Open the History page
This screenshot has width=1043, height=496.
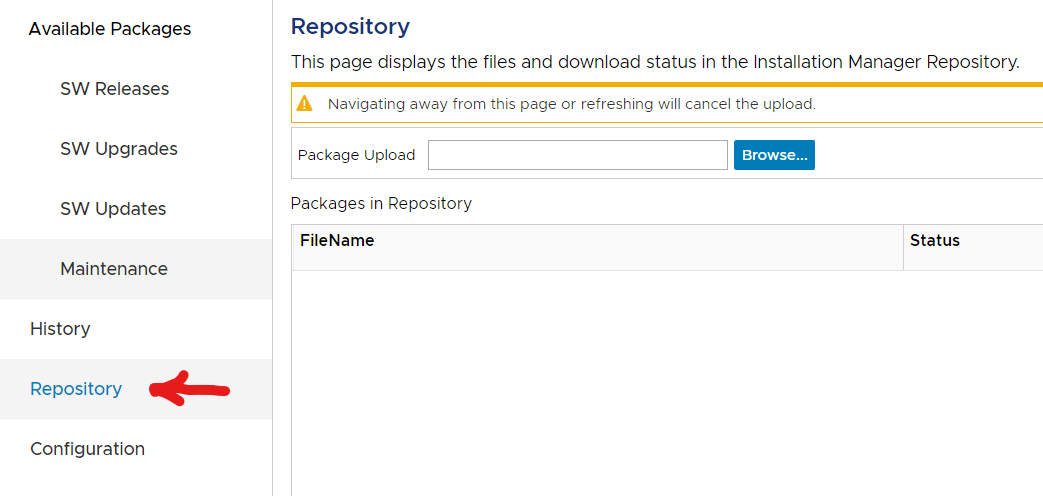60,329
